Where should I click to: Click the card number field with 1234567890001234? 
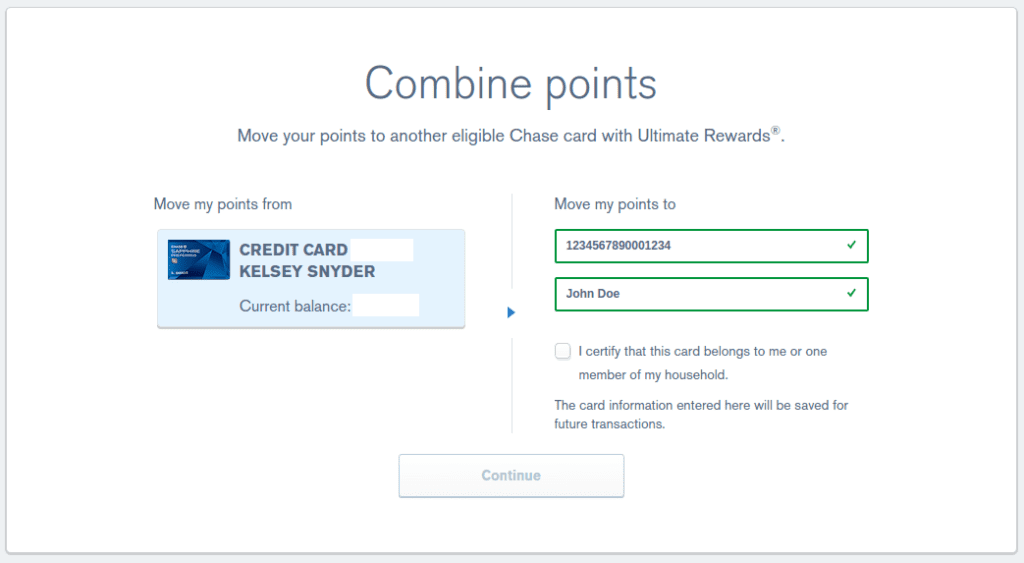click(x=700, y=246)
